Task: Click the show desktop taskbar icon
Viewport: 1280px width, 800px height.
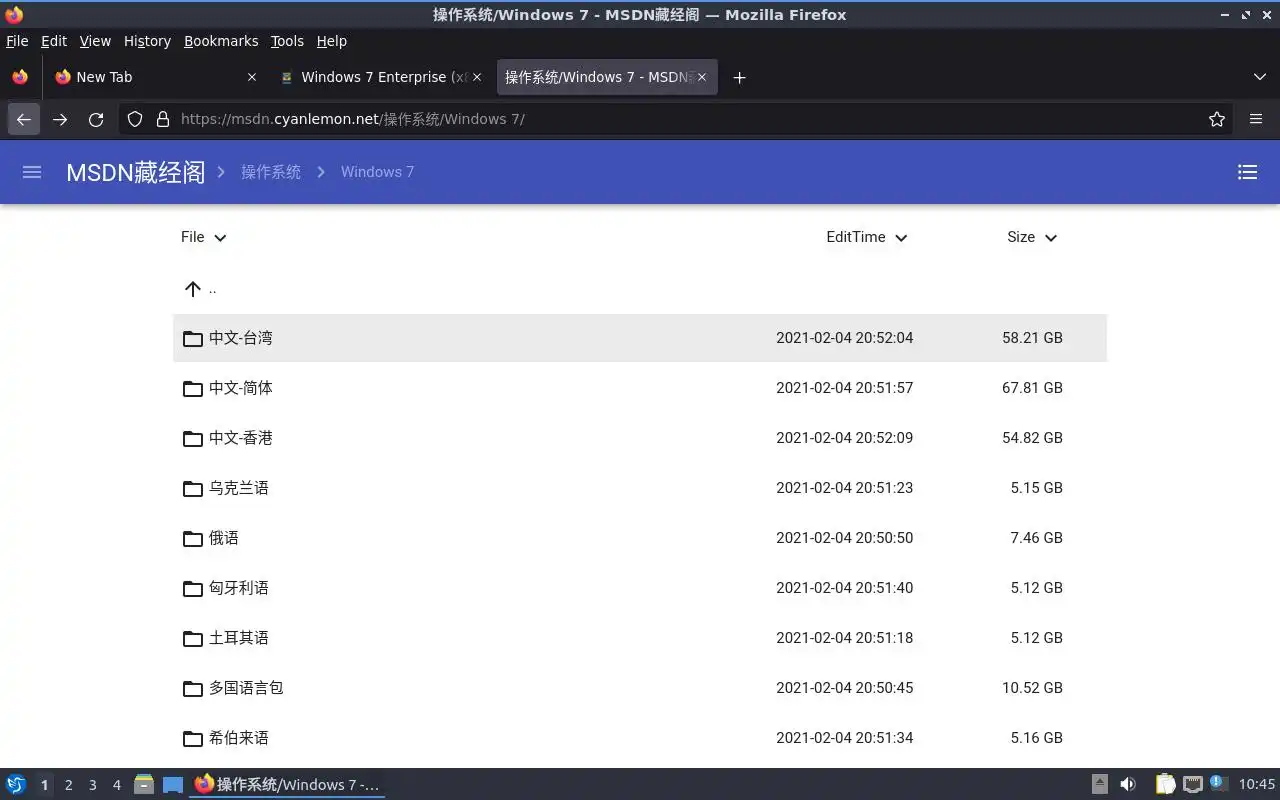Action: [x=173, y=785]
